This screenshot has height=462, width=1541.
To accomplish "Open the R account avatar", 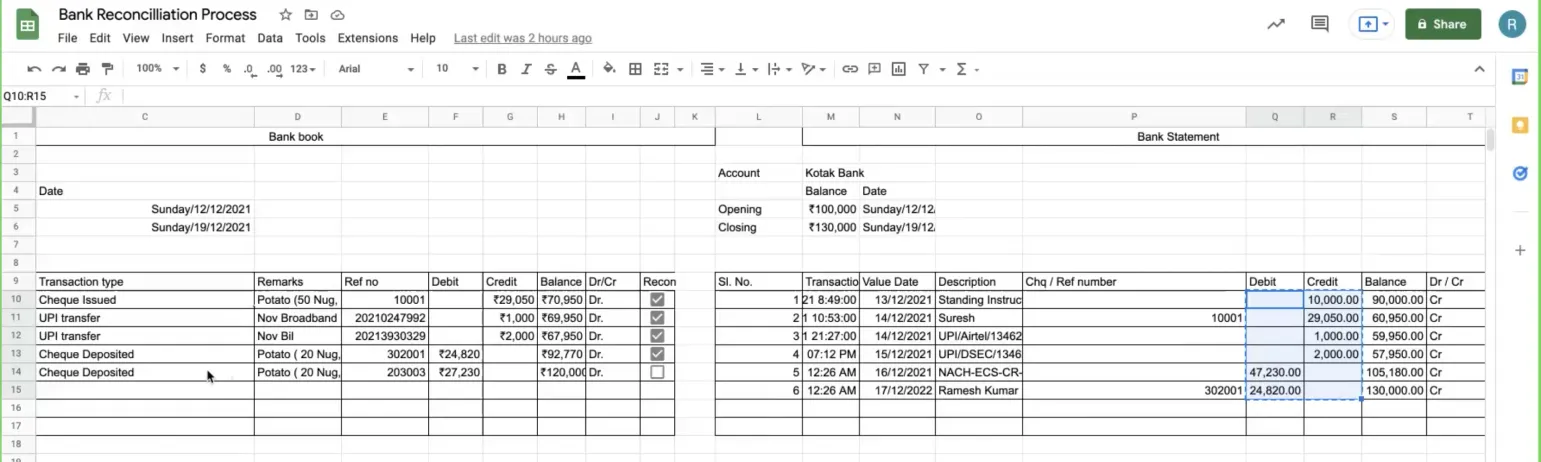I will point(1512,24).
